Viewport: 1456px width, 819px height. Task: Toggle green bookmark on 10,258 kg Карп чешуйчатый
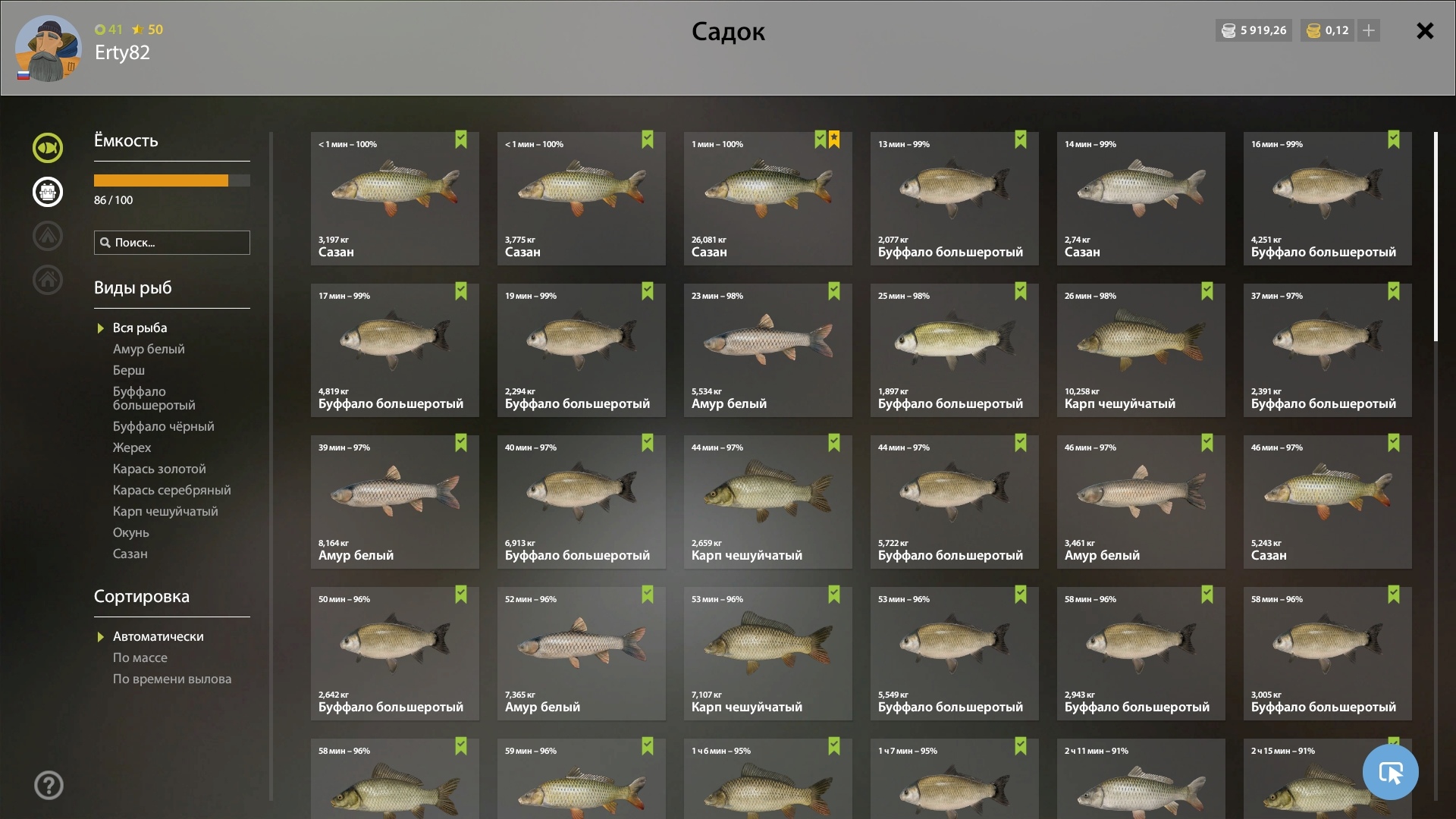1207,291
